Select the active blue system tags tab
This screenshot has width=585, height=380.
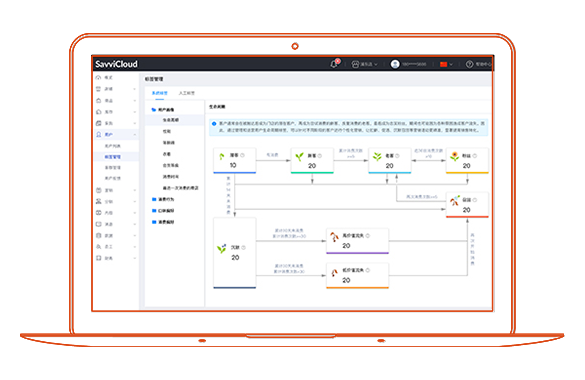(x=160, y=93)
